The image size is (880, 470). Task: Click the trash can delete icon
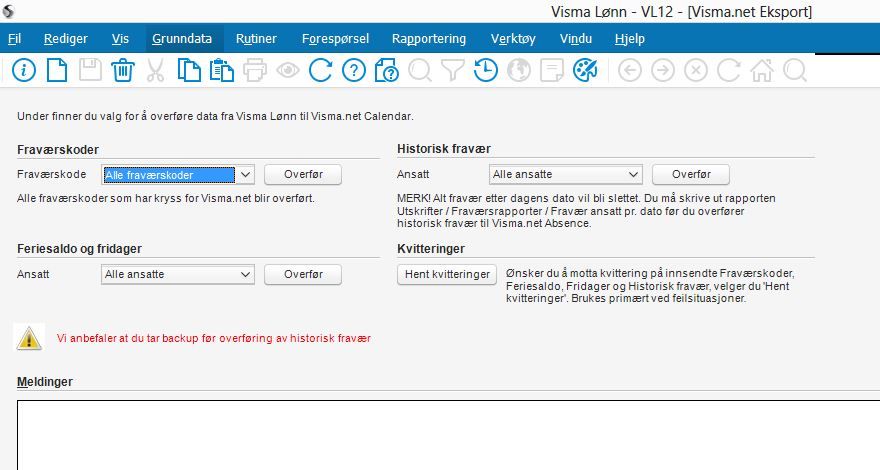pyautogui.click(x=122, y=71)
